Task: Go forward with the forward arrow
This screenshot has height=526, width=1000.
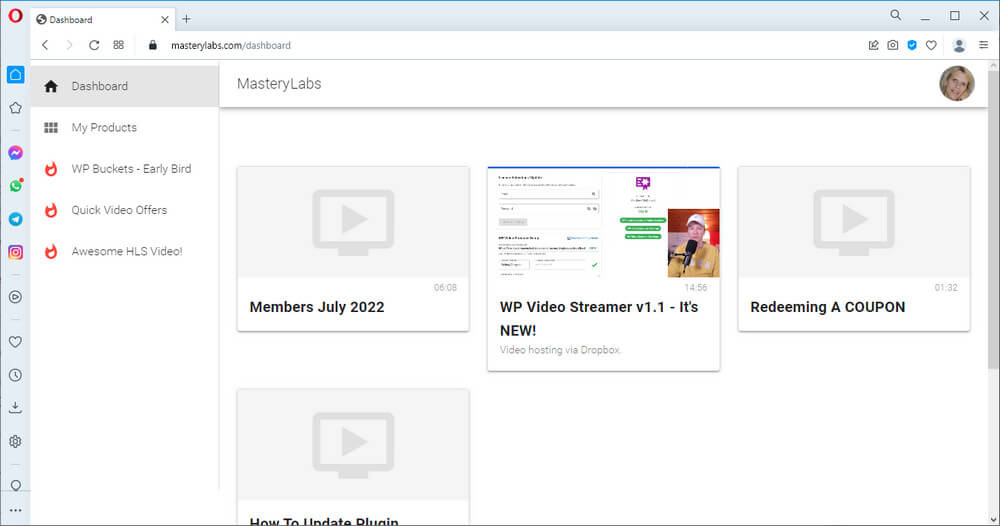Action: click(69, 45)
